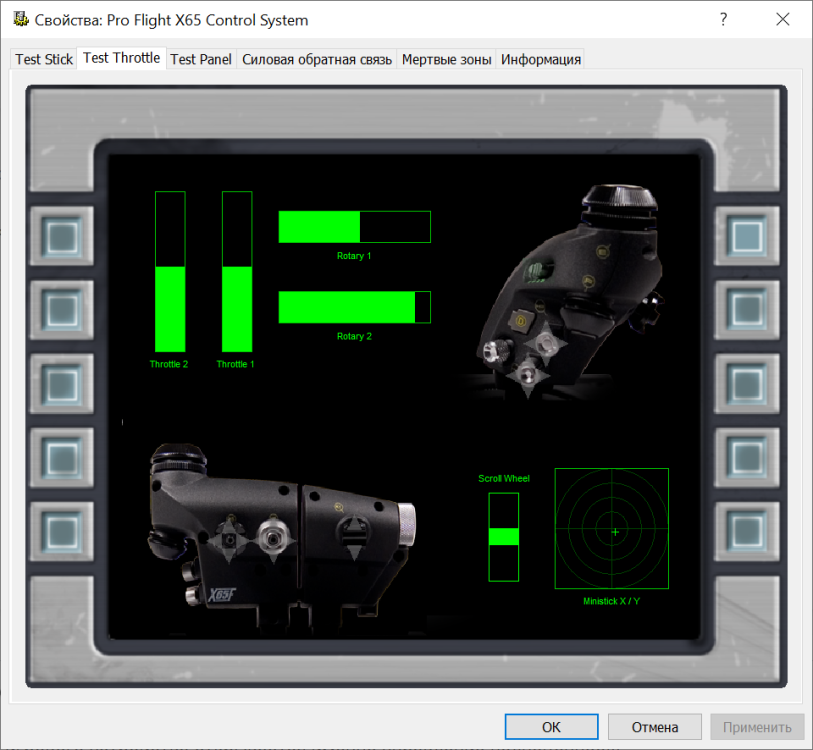Click the Throttle 2 label
The image size is (813, 750).
tap(169, 364)
